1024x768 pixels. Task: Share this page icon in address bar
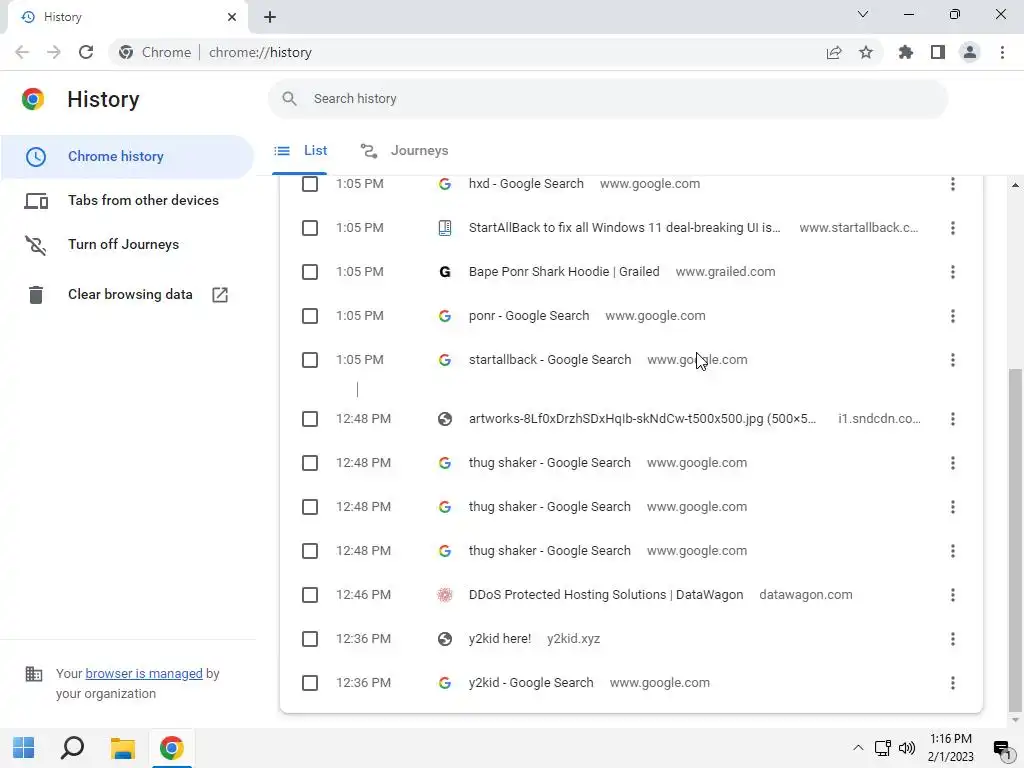[x=834, y=52]
